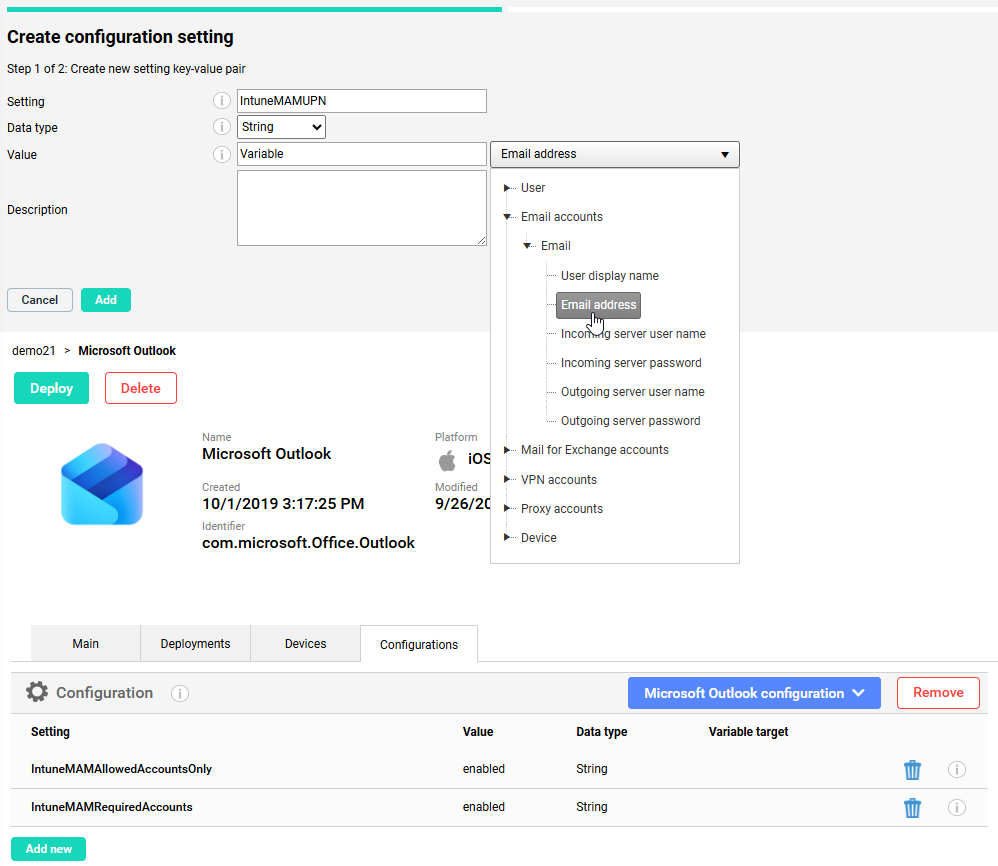Click the Variable target column header

(748, 732)
